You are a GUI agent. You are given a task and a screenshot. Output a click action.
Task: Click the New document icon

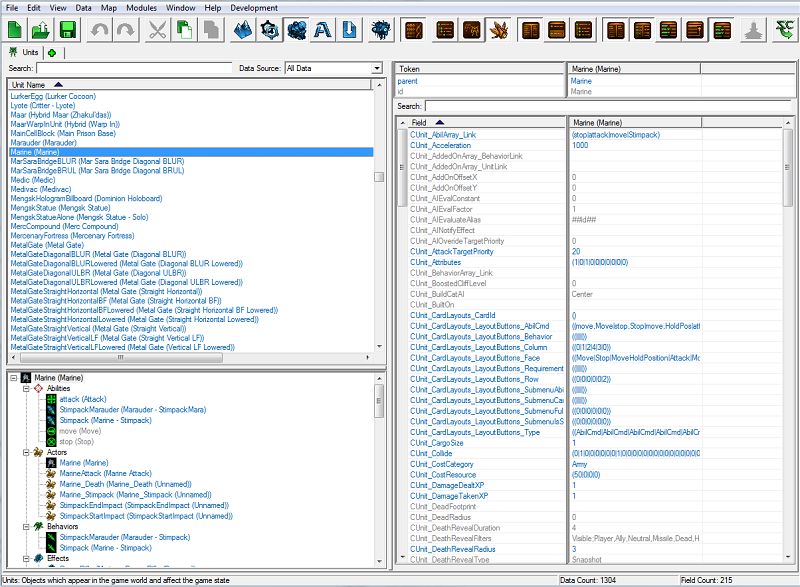[15, 30]
